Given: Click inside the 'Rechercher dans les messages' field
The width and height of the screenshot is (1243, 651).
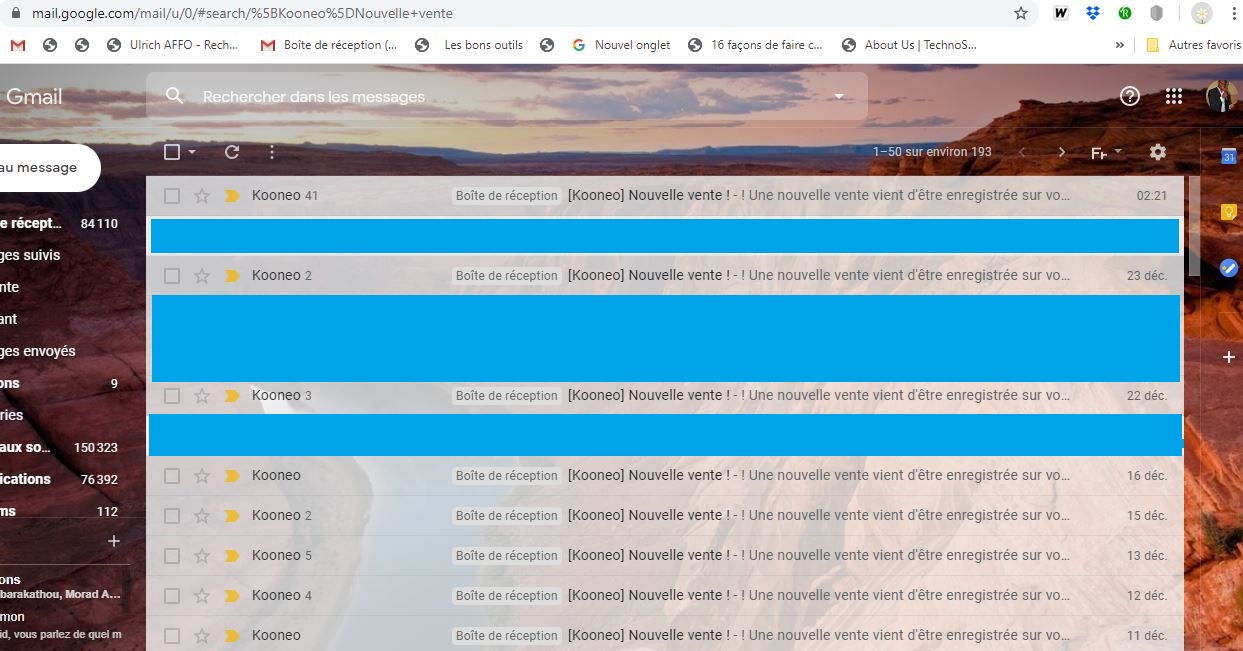Looking at the screenshot, I should click(x=400, y=96).
